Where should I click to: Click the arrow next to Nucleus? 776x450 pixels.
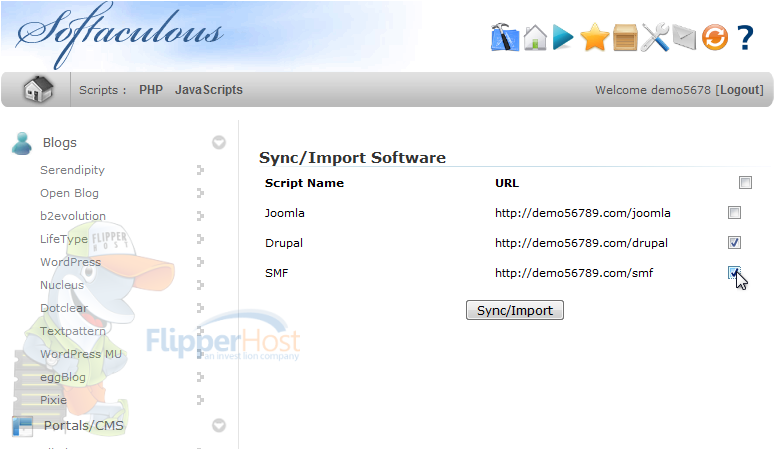[200, 285]
